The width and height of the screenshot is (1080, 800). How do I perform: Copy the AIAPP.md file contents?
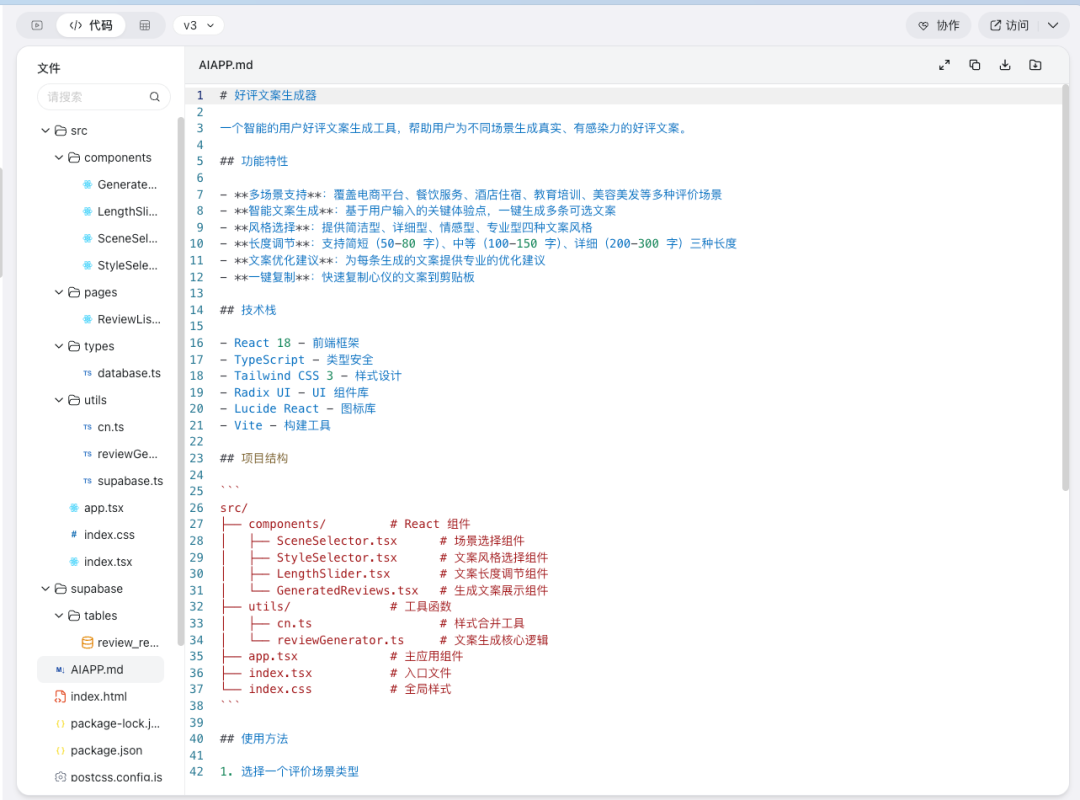(x=974, y=65)
